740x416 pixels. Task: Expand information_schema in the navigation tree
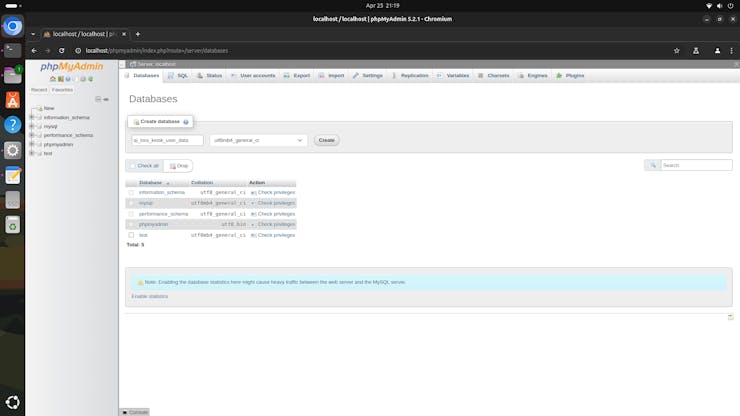[x=32, y=117]
